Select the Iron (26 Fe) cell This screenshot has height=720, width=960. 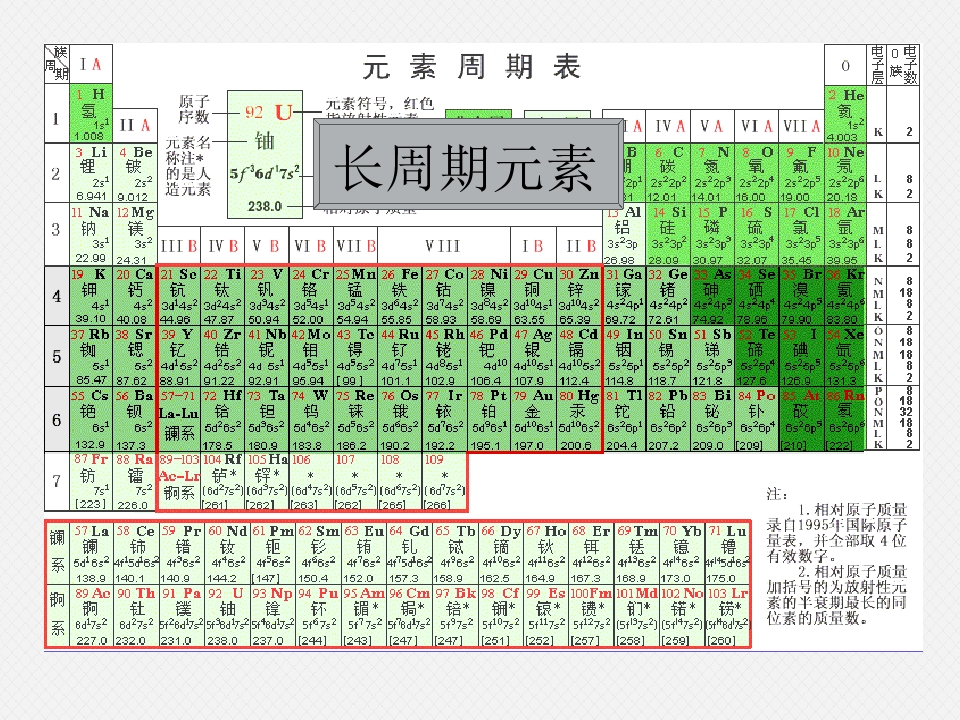tap(400, 296)
